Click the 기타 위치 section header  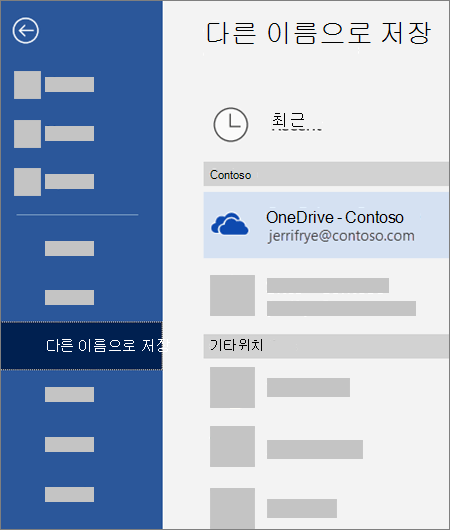326,346
